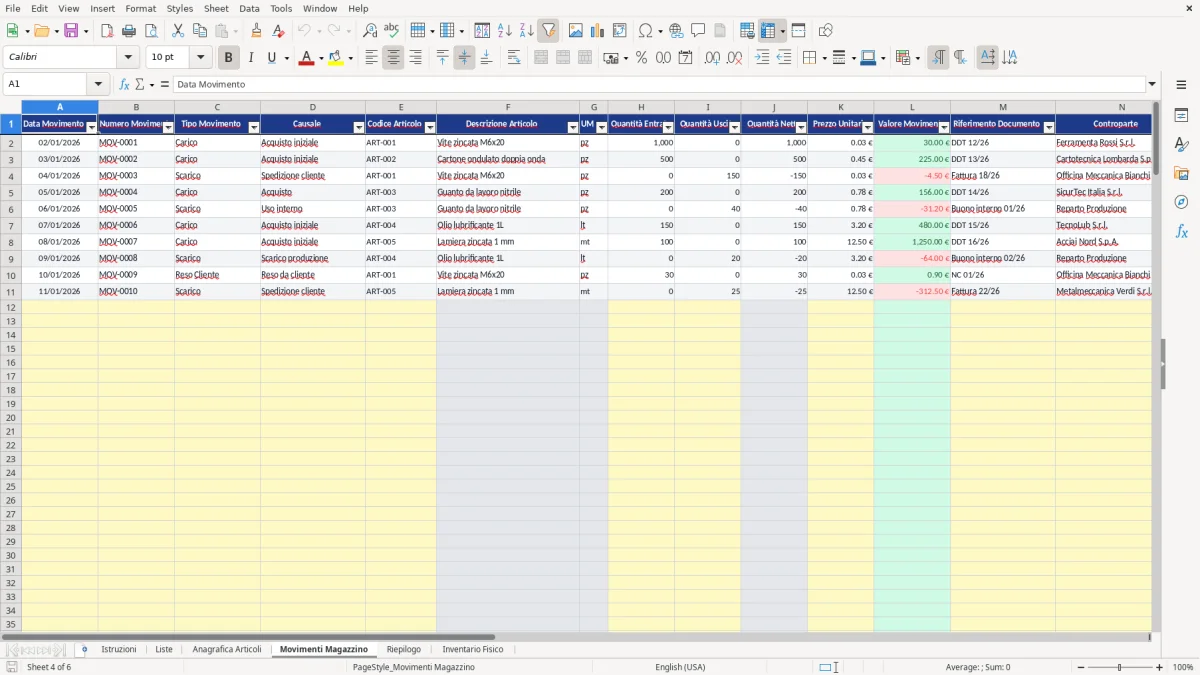Switch to Riepilogo sheet tab

pyautogui.click(x=404, y=649)
